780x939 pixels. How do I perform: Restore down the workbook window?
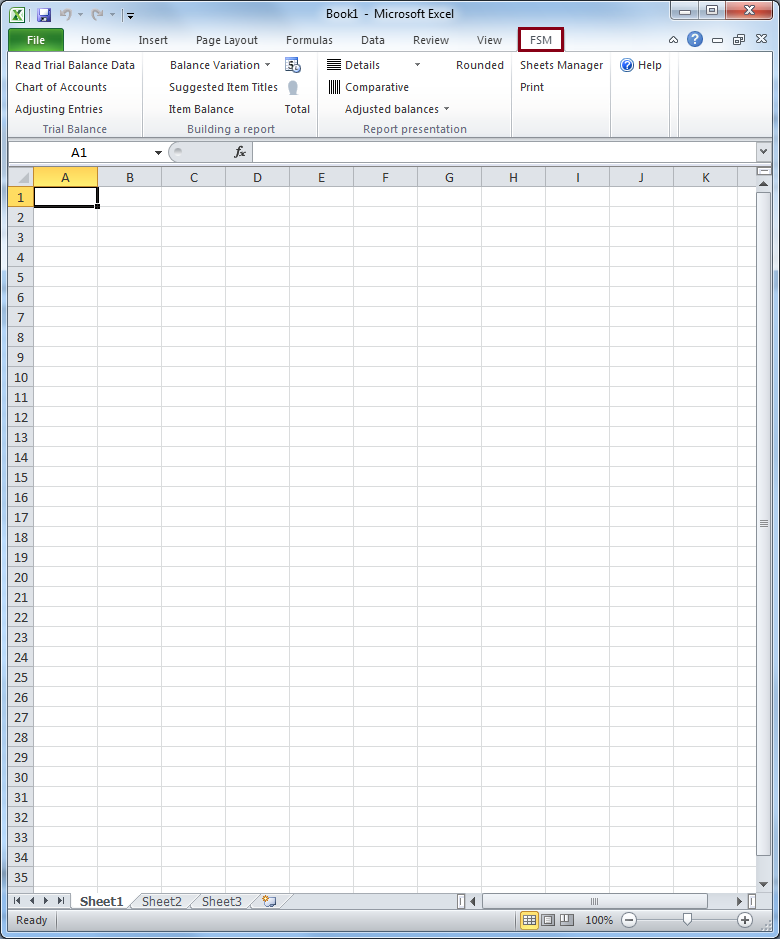[739, 40]
